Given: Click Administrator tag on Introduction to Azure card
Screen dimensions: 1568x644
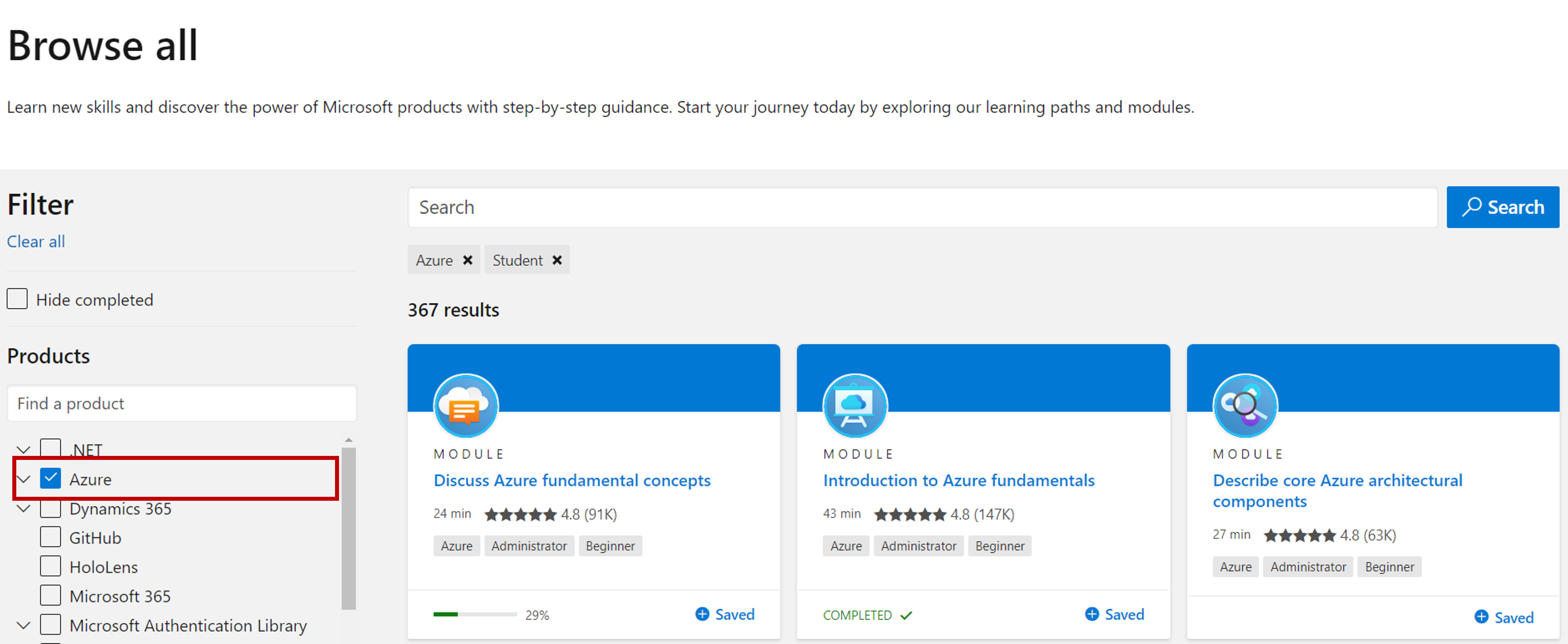Looking at the screenshot, I should point(919,546).
